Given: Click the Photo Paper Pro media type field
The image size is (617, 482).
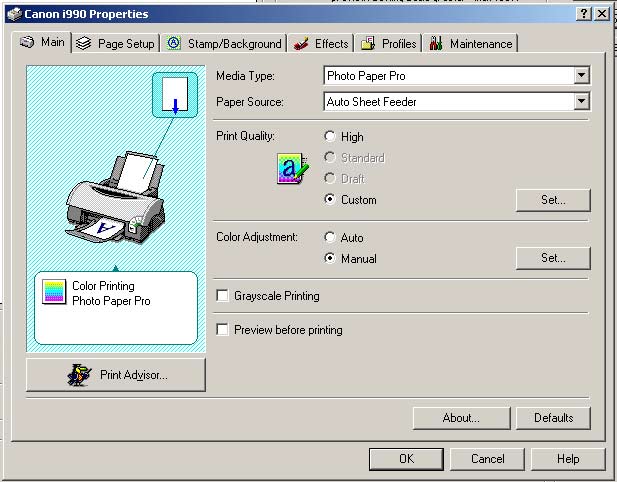Looking at the screenshot, I should pyautogui.click(x=456, y=76).
